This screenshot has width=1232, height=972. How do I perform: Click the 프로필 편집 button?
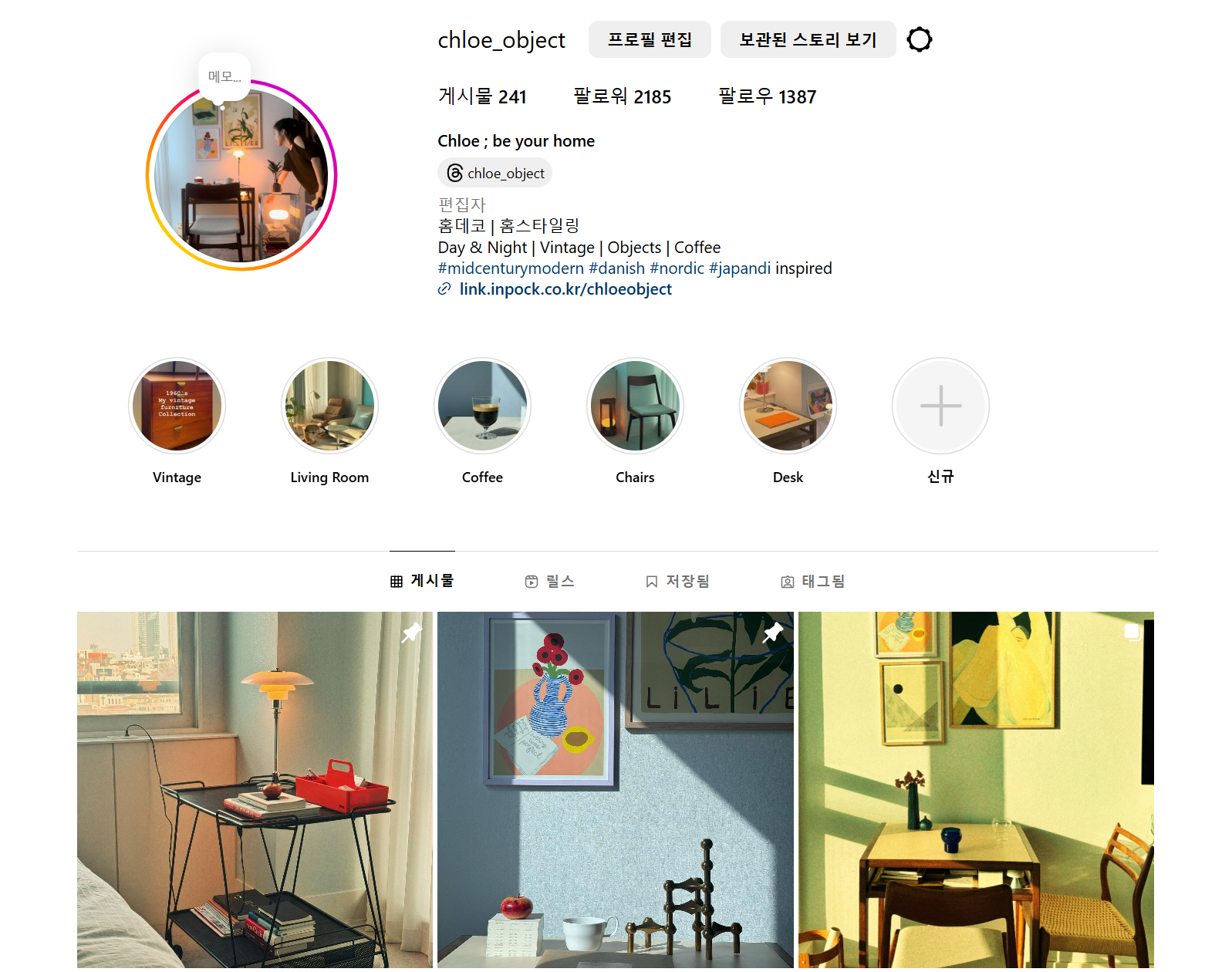point(650,39)
